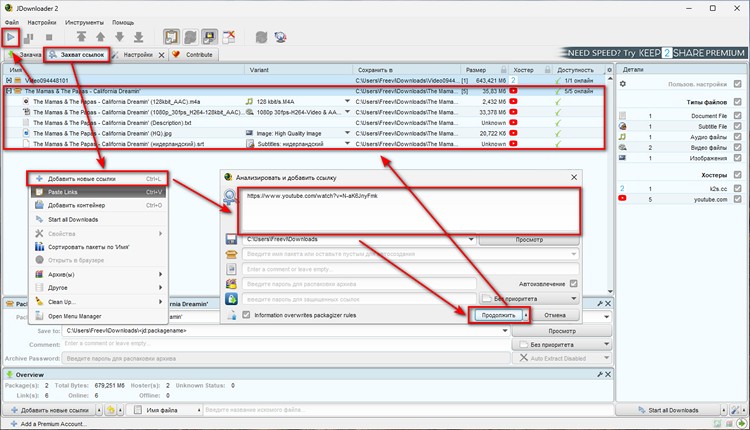Image resolution: width=750 pixels, height=430 pixels.
Task: Click the YouTube URL text area
Action: coord(409,211)
